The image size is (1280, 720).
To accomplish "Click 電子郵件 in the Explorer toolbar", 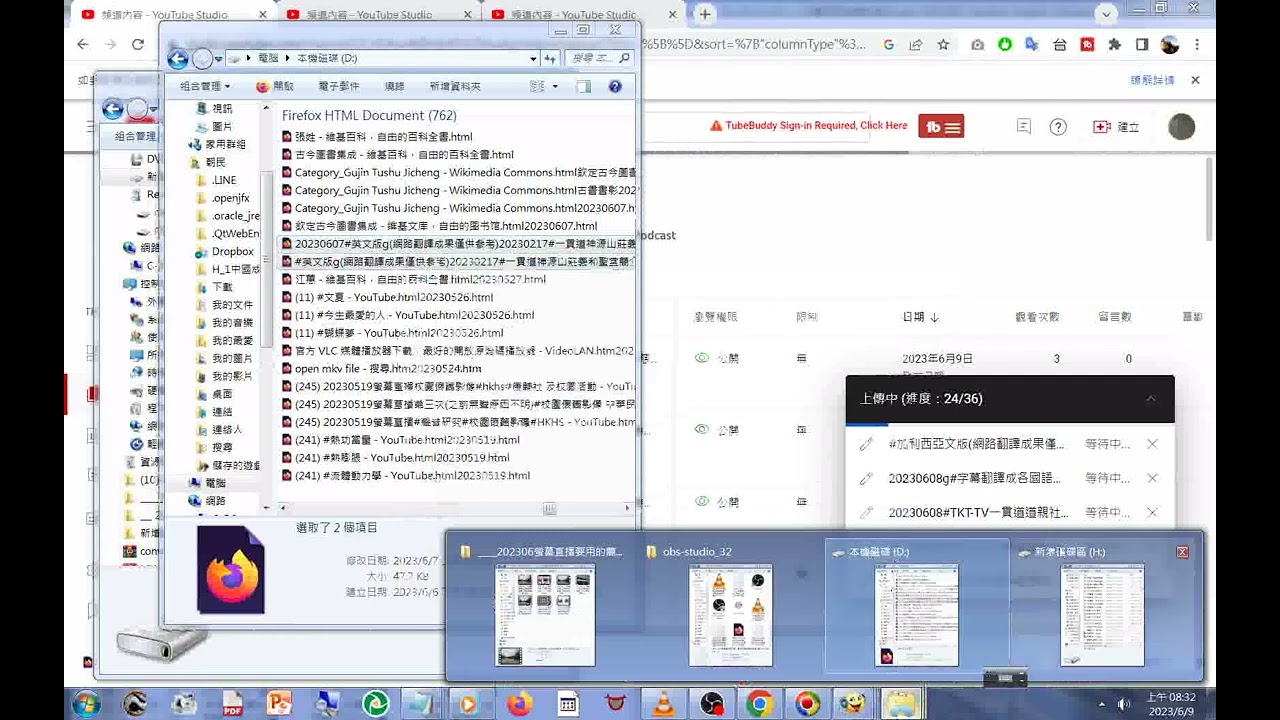I will pos(338,87).
